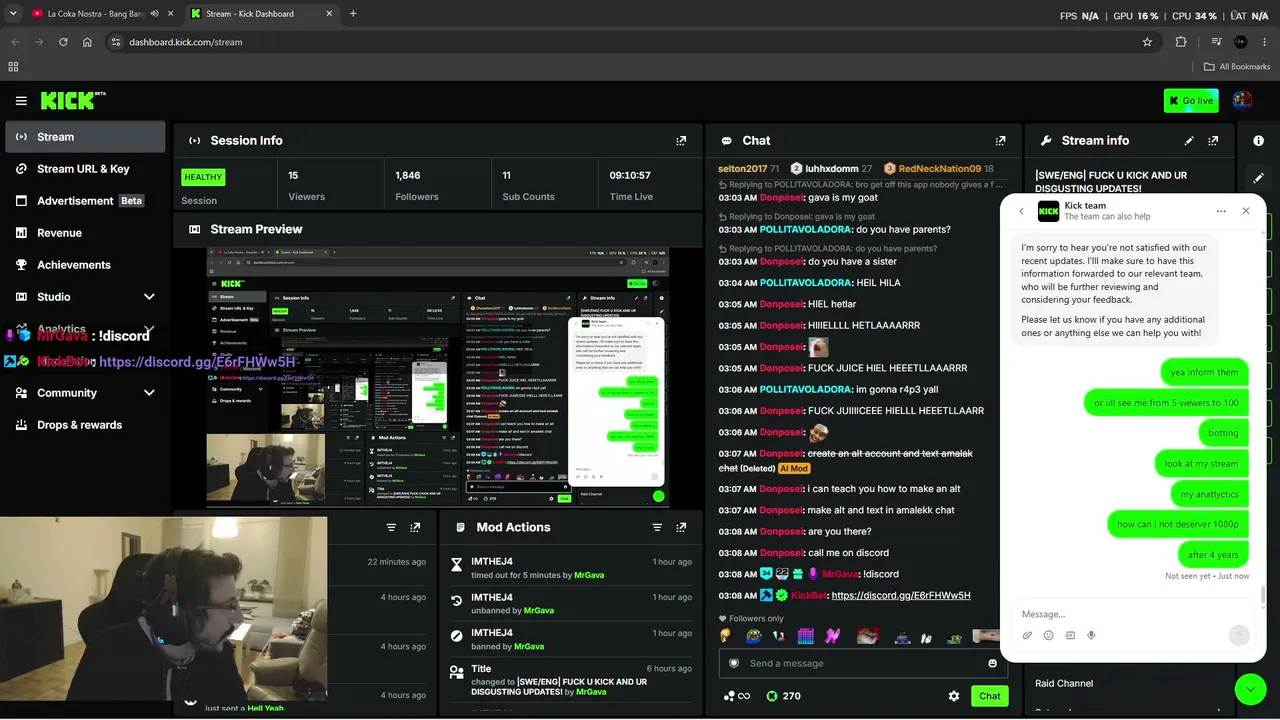Image resolution: width=1280 pixels, height=720 pixels.
Task: Pop out the Chat panel
Action: tap(1000, 141)
